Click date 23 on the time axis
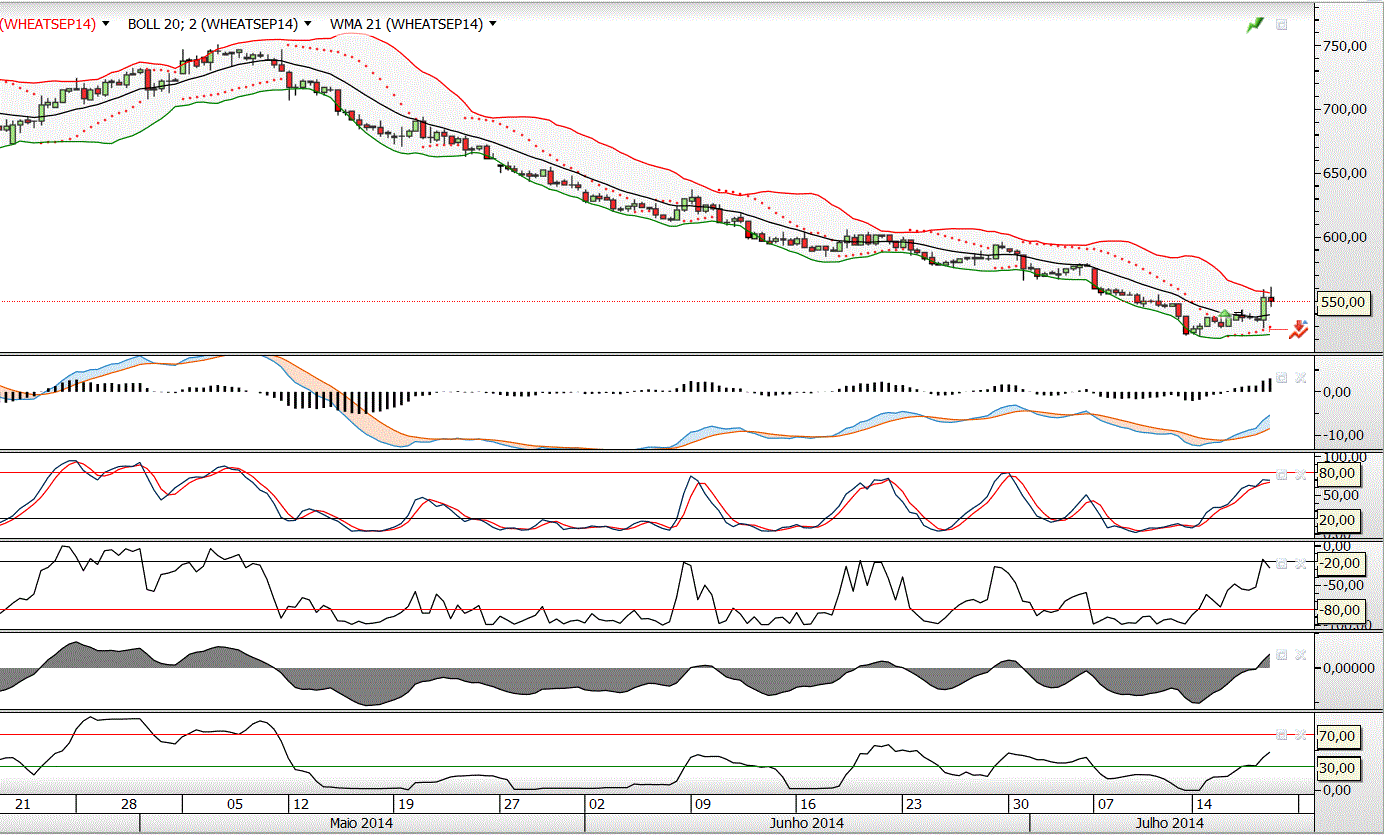The height and width of the screenshot is (835, 1384). point(913,804)
